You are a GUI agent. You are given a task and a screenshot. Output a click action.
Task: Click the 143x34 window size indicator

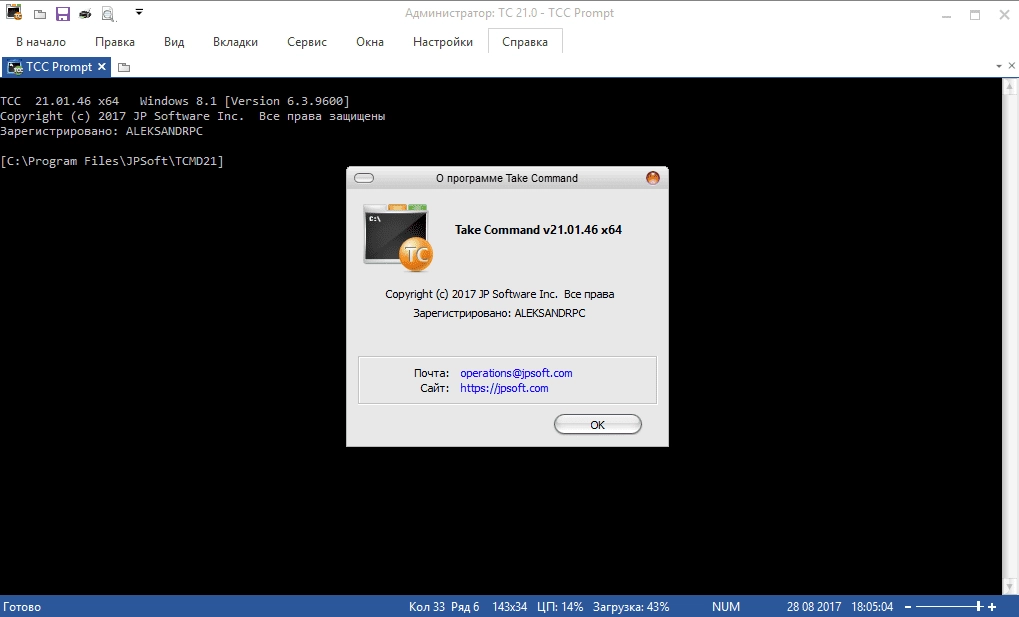(x=510, y=607)
